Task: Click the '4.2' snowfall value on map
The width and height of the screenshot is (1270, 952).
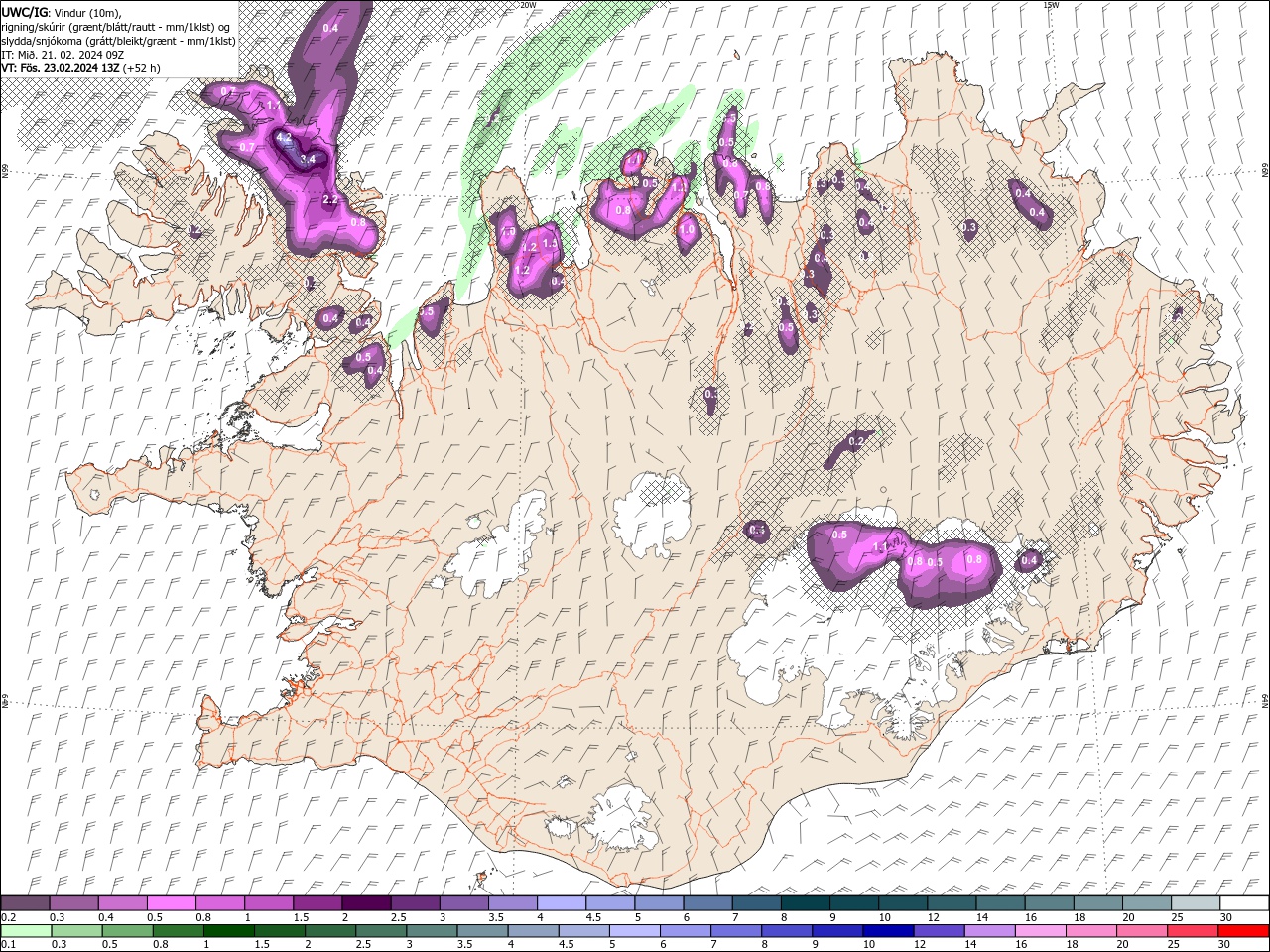Action: coord(283,137)
